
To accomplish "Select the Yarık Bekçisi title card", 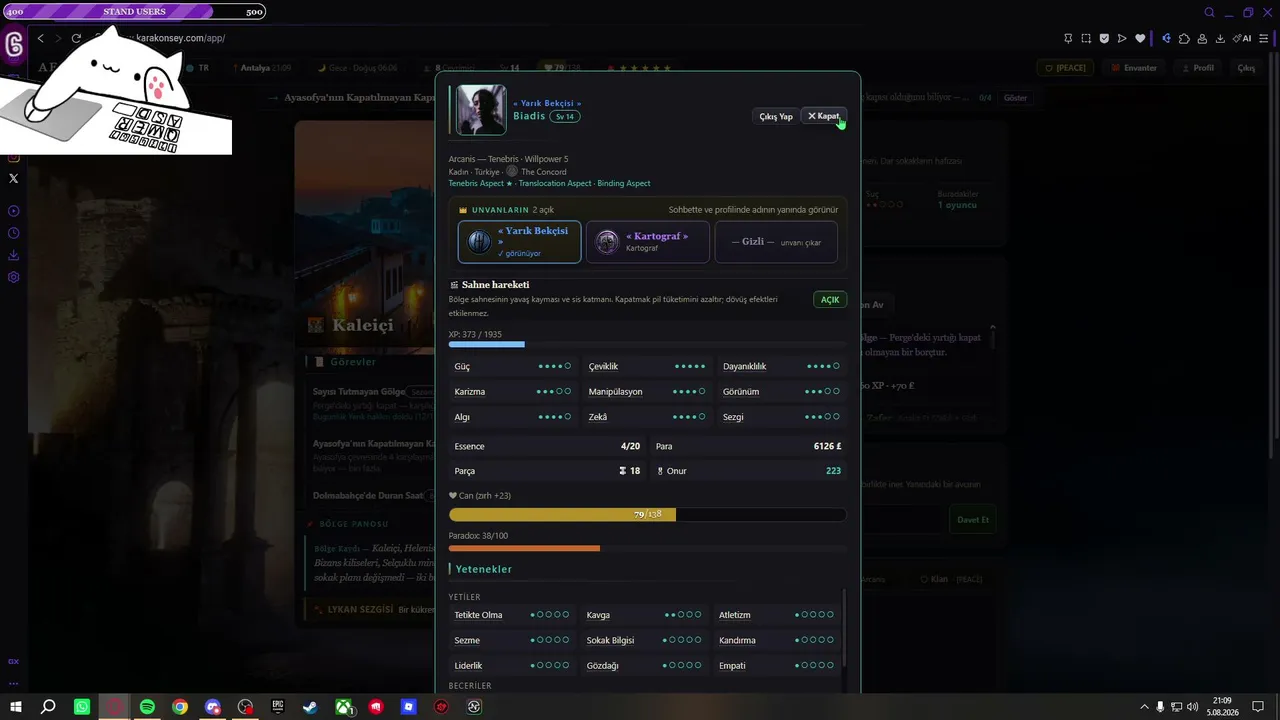I will pyautogui.click(x=519, y=241).
